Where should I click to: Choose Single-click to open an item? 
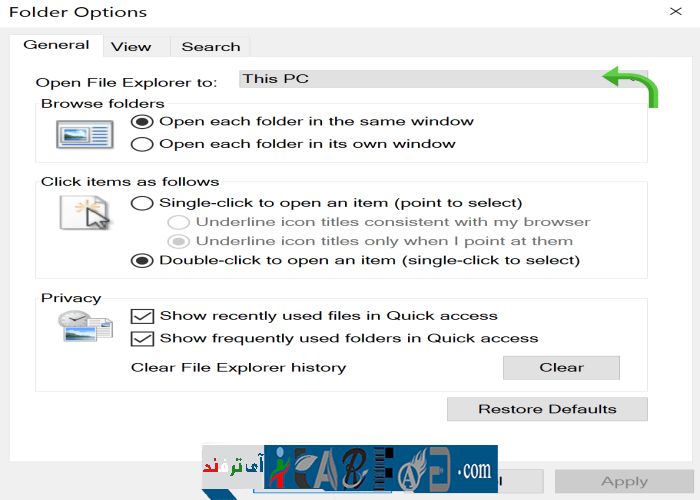pyautogui.click(x=143, y=203)
